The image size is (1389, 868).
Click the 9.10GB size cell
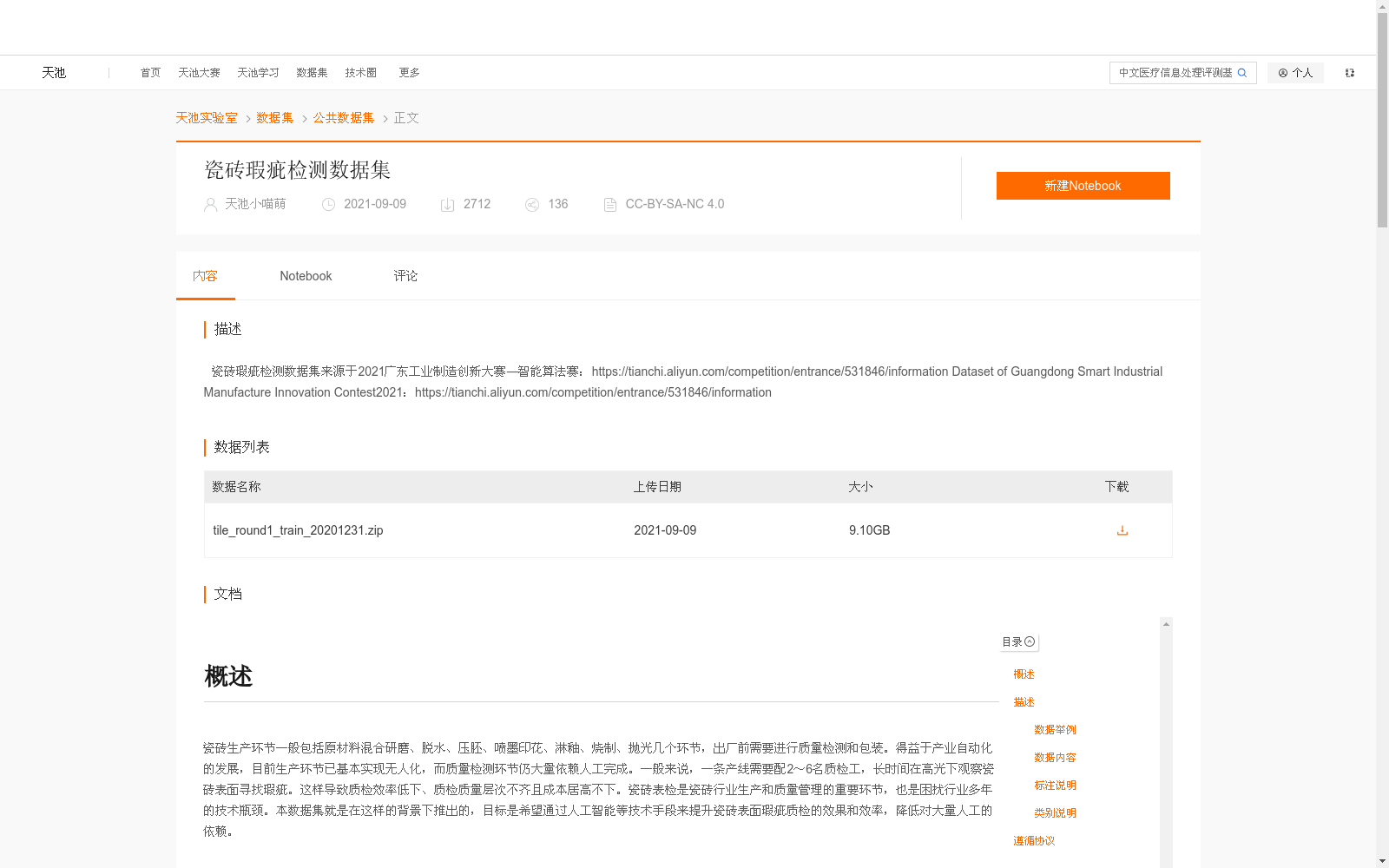[869, 530]
